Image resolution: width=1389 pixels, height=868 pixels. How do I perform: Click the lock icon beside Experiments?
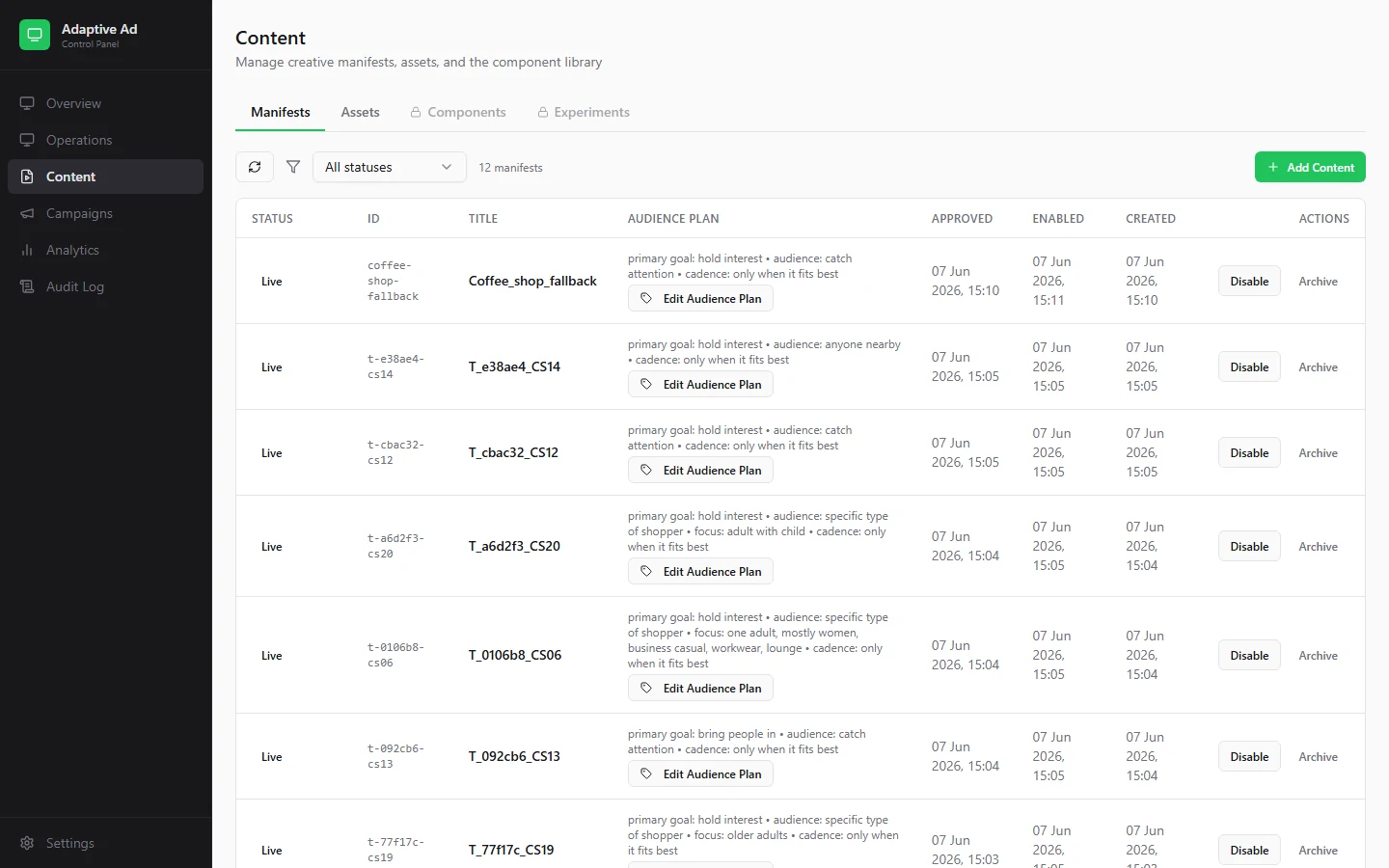tap(543, 113)
